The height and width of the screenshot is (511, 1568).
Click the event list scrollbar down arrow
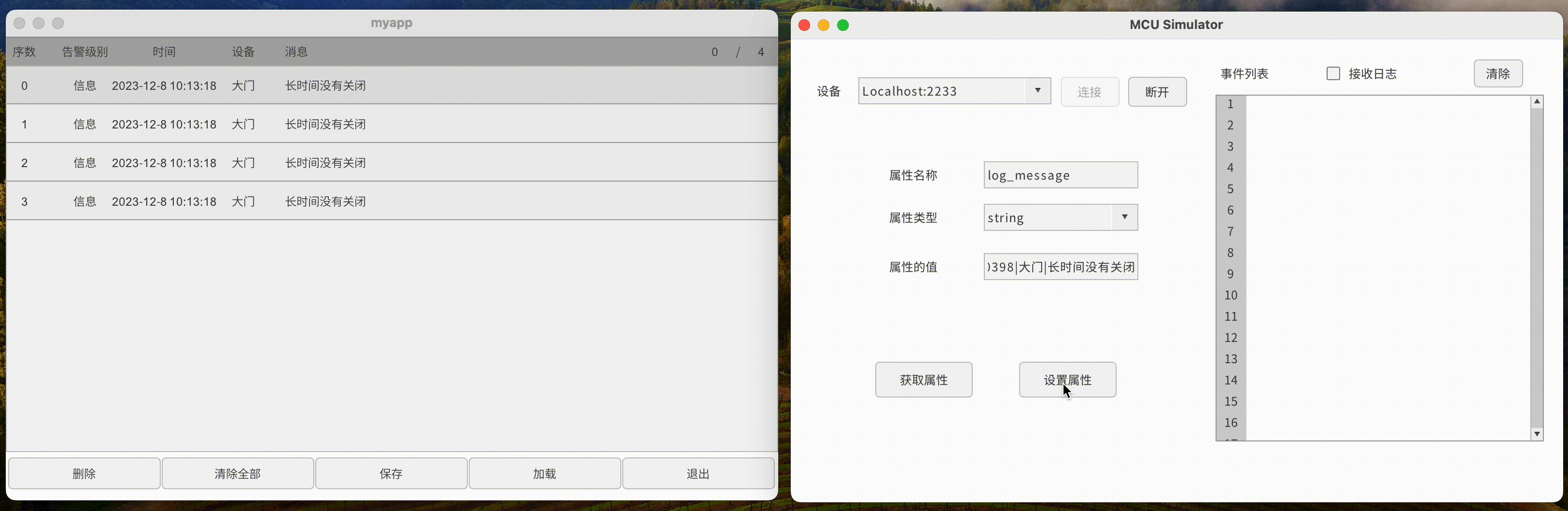1537,434
